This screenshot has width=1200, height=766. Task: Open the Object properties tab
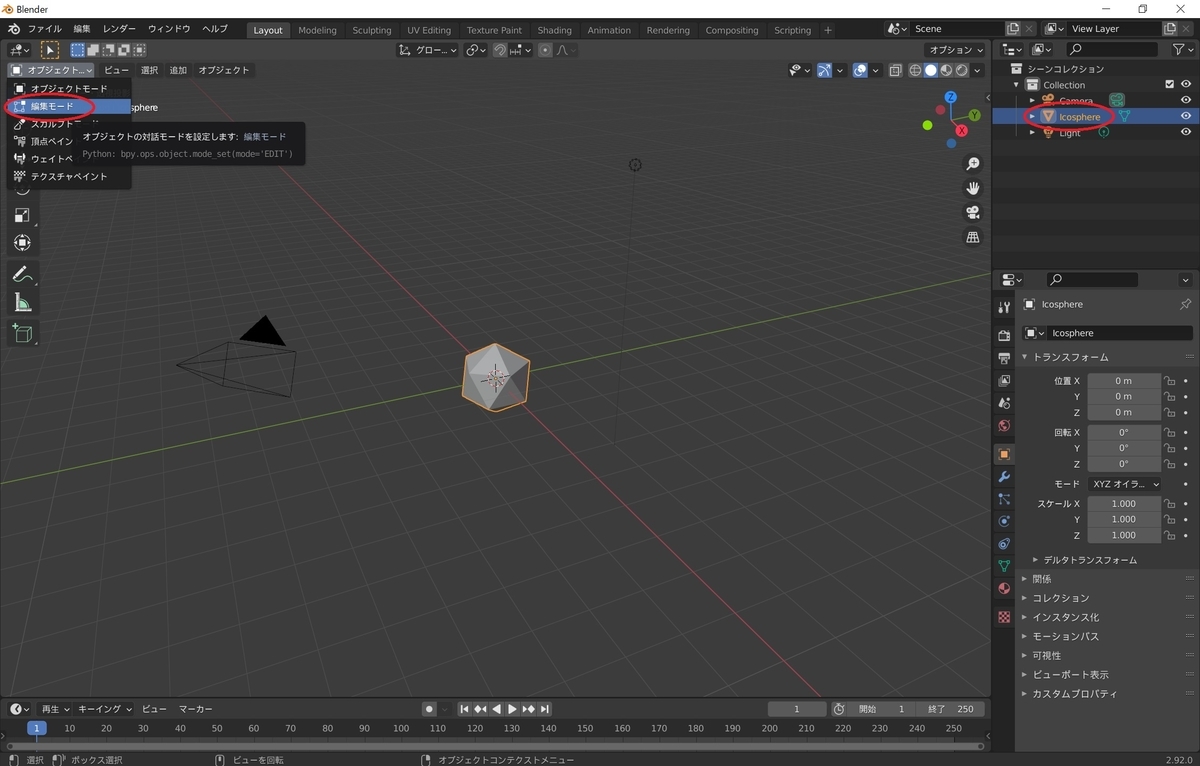tap(1004, 454)
